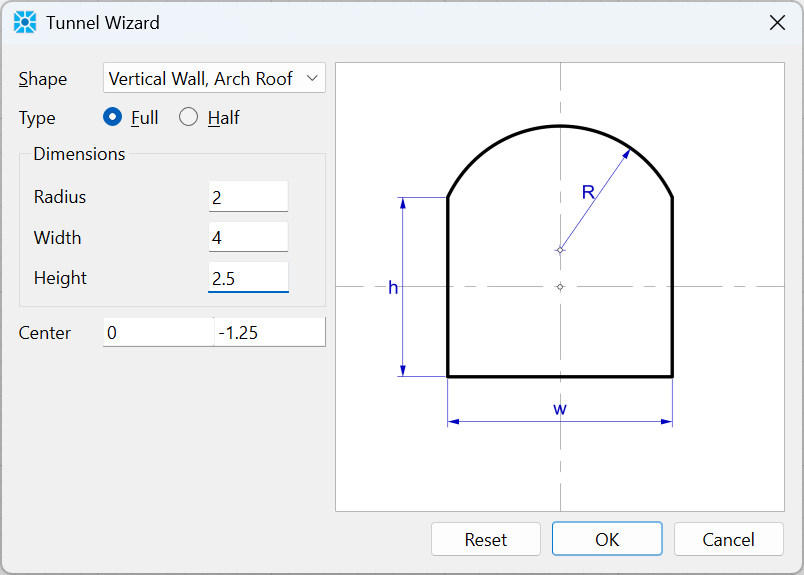Click the Width input field
Viewport: 804px width, 575px height.
248,237
